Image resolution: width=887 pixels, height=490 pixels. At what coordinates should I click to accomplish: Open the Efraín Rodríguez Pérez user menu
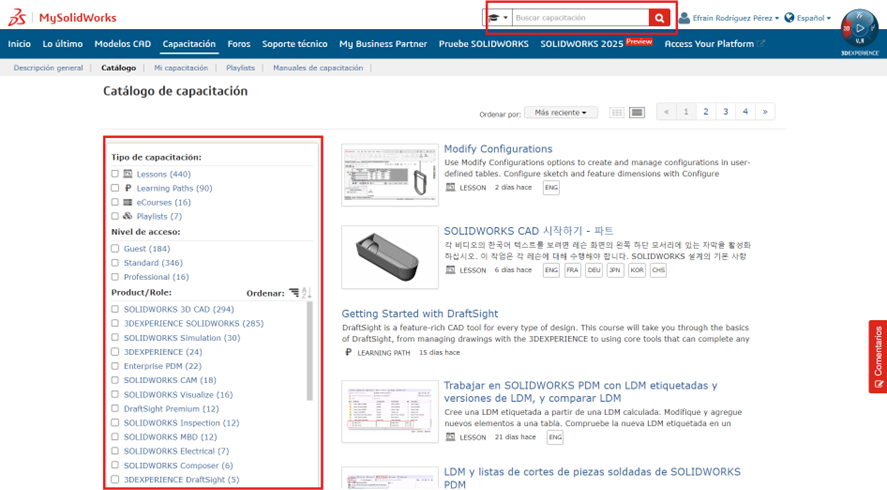click(x=735, y=18)
